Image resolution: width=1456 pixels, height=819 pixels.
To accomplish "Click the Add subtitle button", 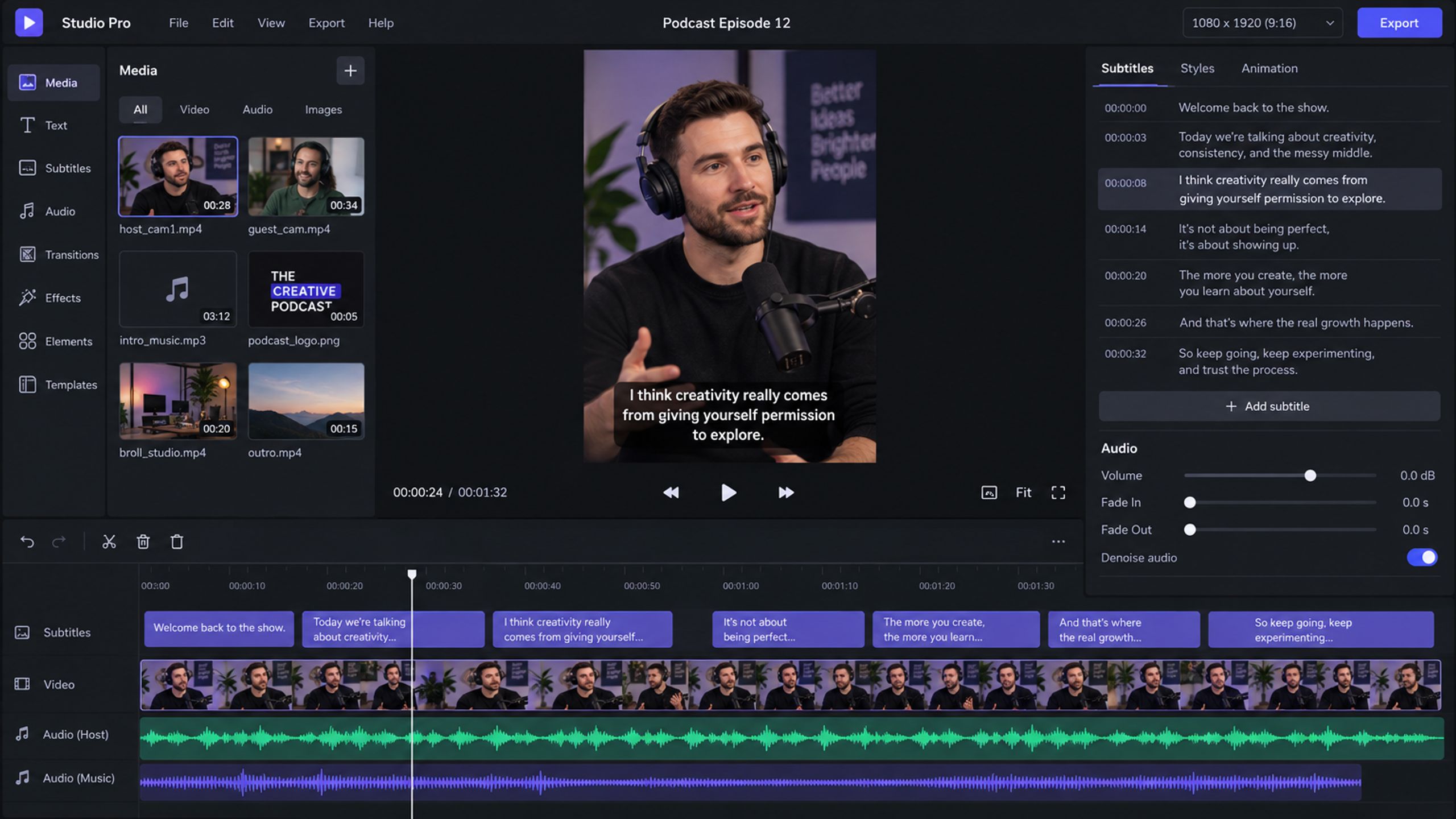I will pyautogui.click(x=1269, y=406).
